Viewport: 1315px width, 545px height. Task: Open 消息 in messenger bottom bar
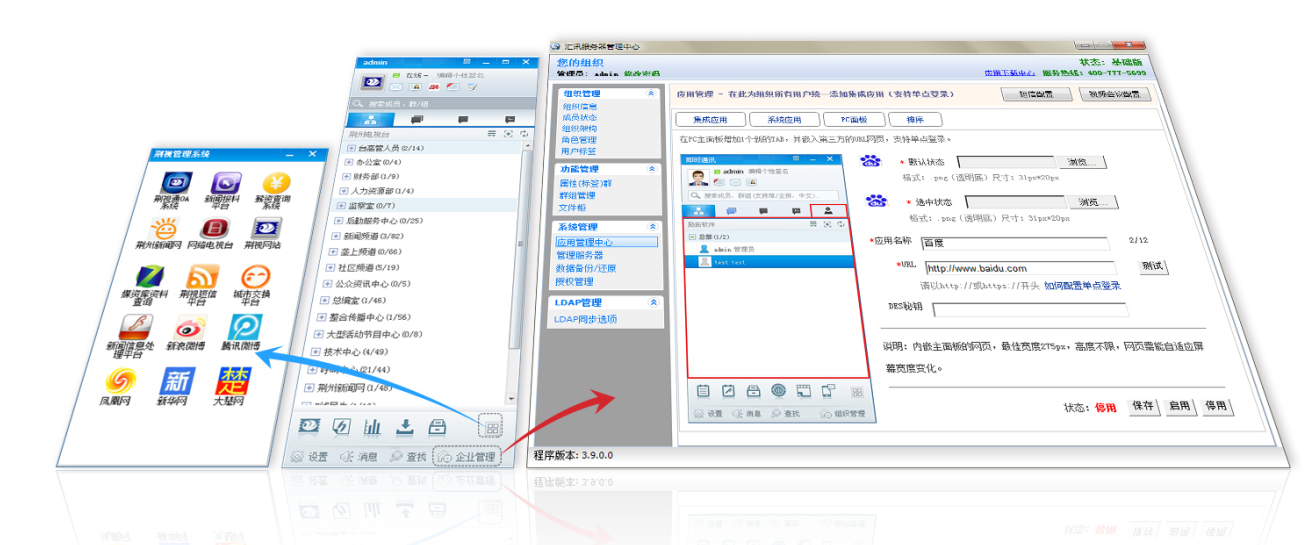[x=360, y=457]
